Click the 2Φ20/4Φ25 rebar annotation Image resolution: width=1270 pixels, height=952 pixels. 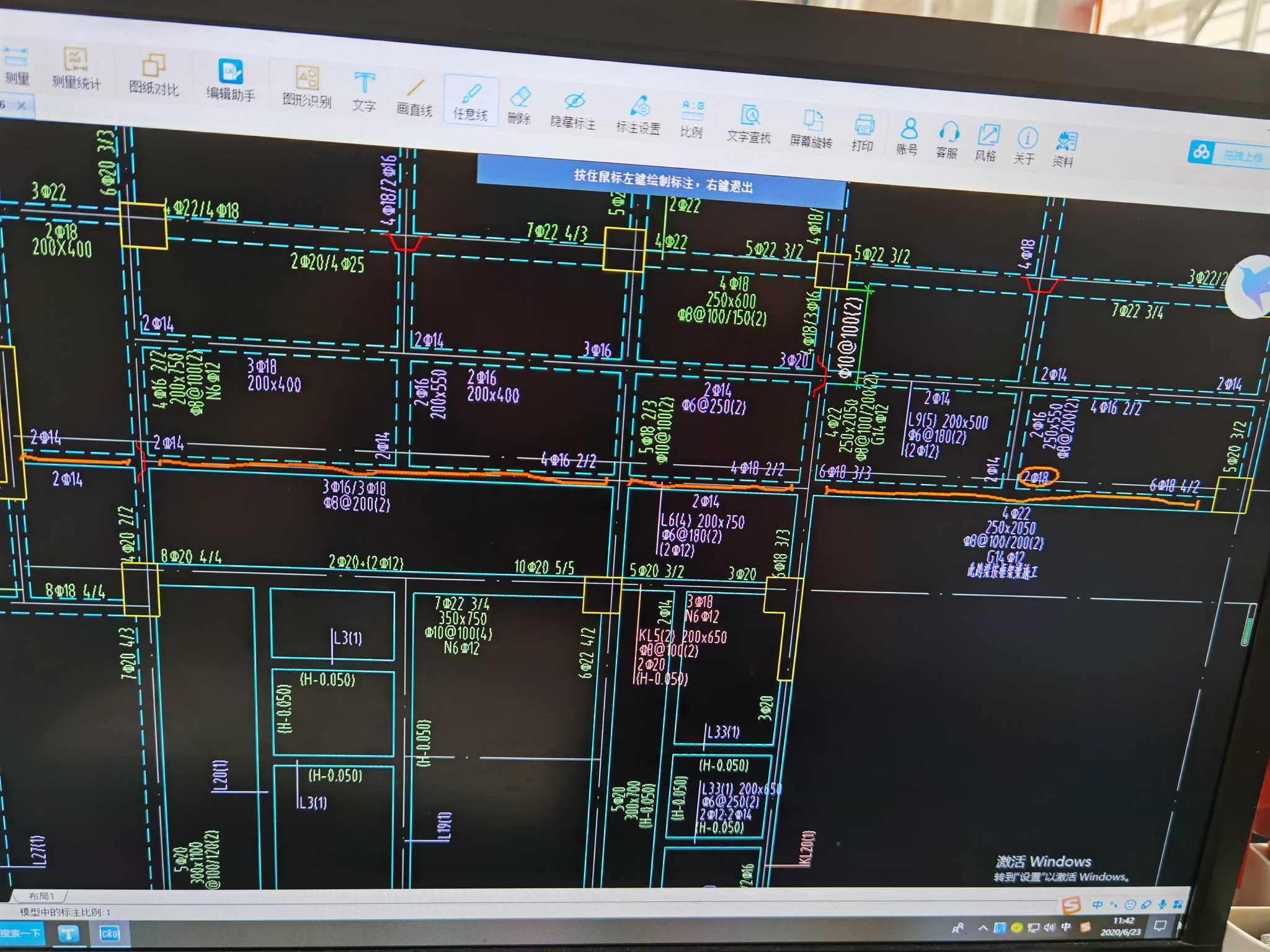click(x=327, y=263)
